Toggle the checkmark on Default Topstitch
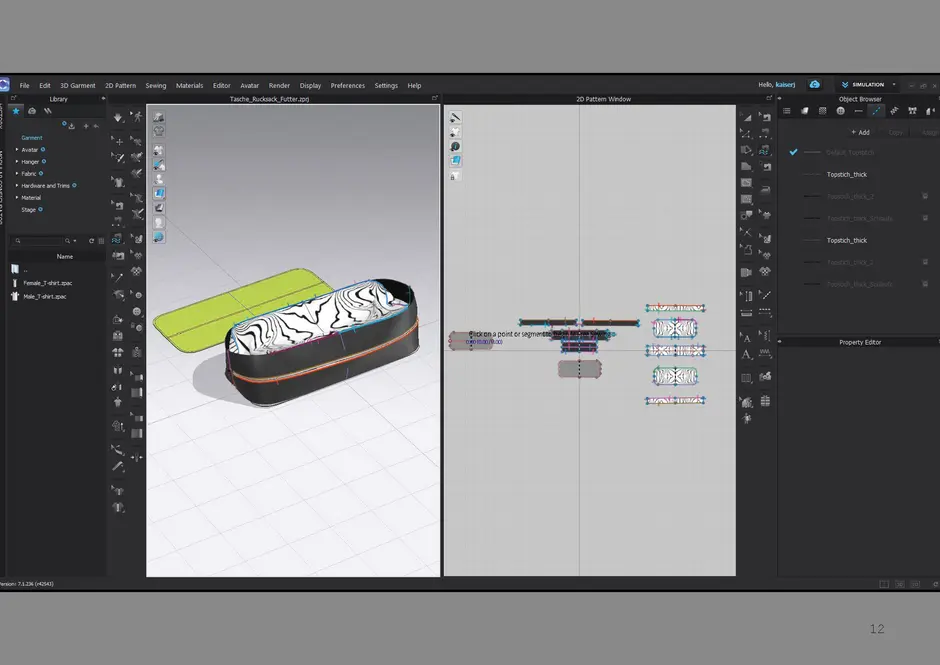Viewport: 940px width, 665px height. point(793,152)
